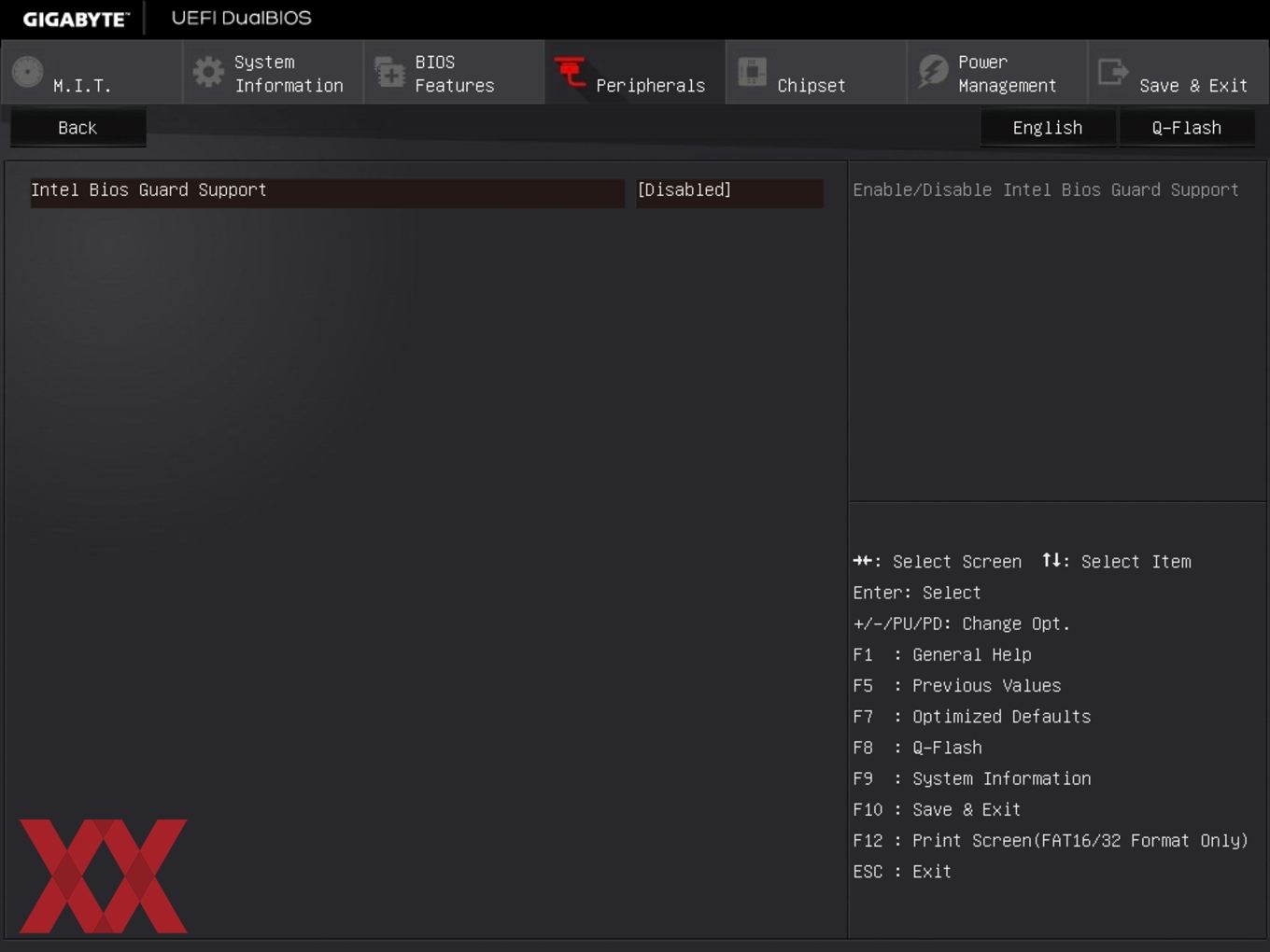Click the BIOS Features chip icon
The height and width of the screenshot is (952, 1270).
pos(388,72)
